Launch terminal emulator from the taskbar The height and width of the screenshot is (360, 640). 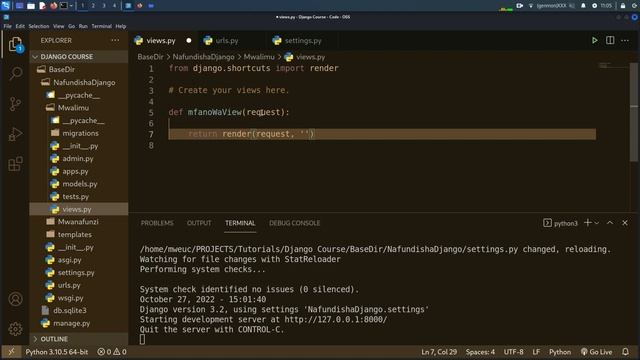pyautogui.click(x=64, y=6)
